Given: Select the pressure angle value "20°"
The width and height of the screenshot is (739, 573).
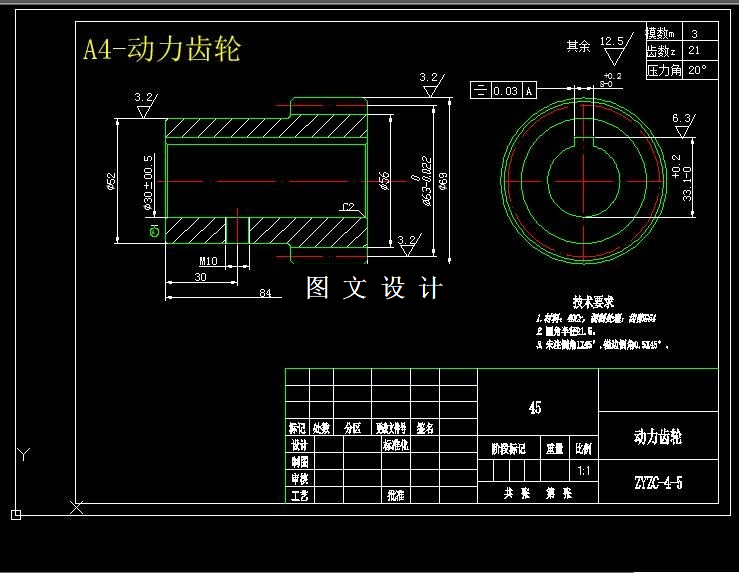Looking at the screenshot, I should point(697,70).
